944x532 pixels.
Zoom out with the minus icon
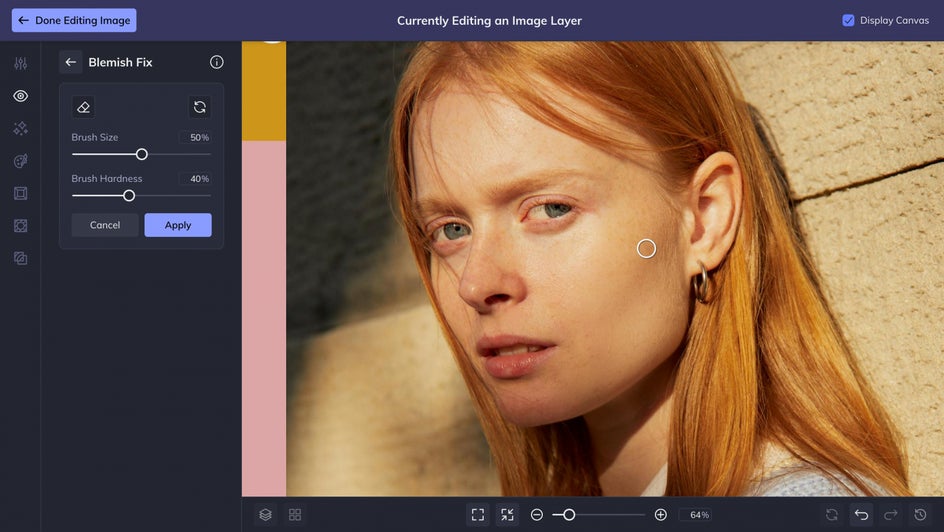click(537, 515)
